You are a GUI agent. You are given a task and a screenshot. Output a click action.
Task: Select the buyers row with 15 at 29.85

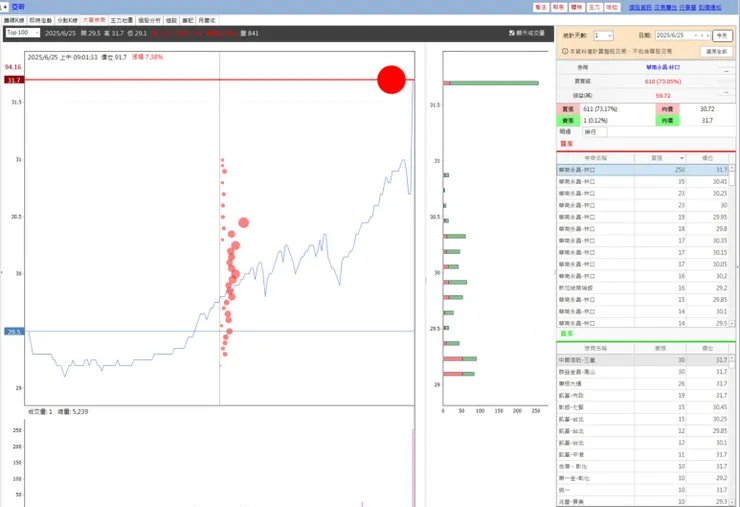click(x=643, y=299)
